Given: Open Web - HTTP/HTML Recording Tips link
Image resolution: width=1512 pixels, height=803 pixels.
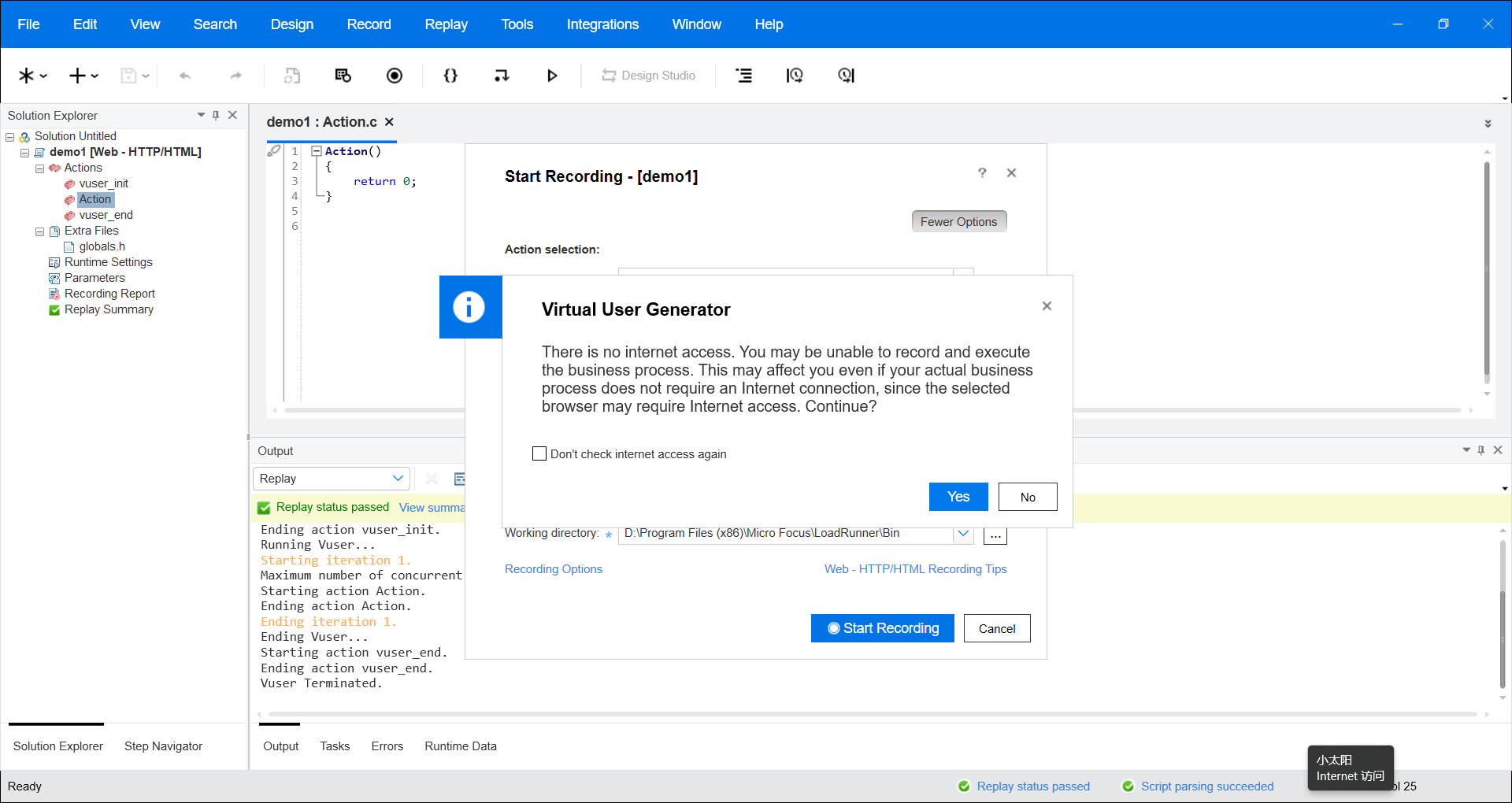Looking at the screenshot, I should (916, 569).
